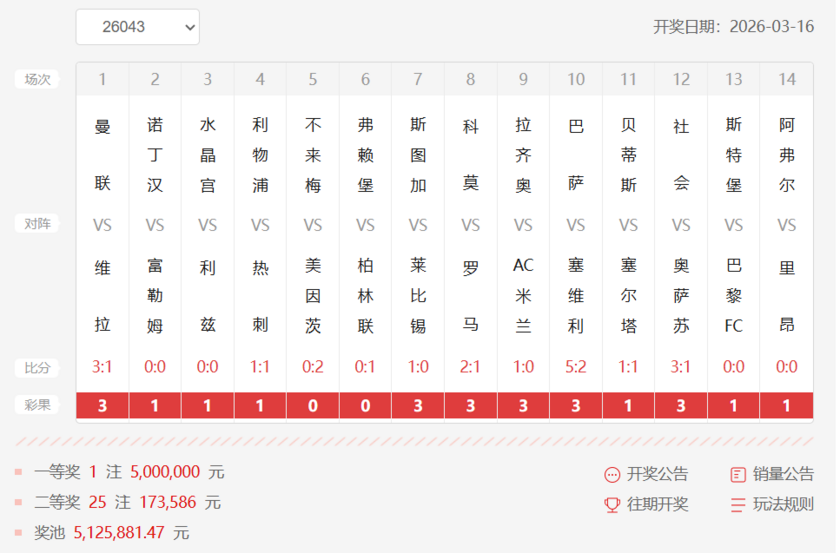The image size is (840, 553).
Task: Click the 二等奖 prize amount 173,586
Action: click(x=168, y=503)
